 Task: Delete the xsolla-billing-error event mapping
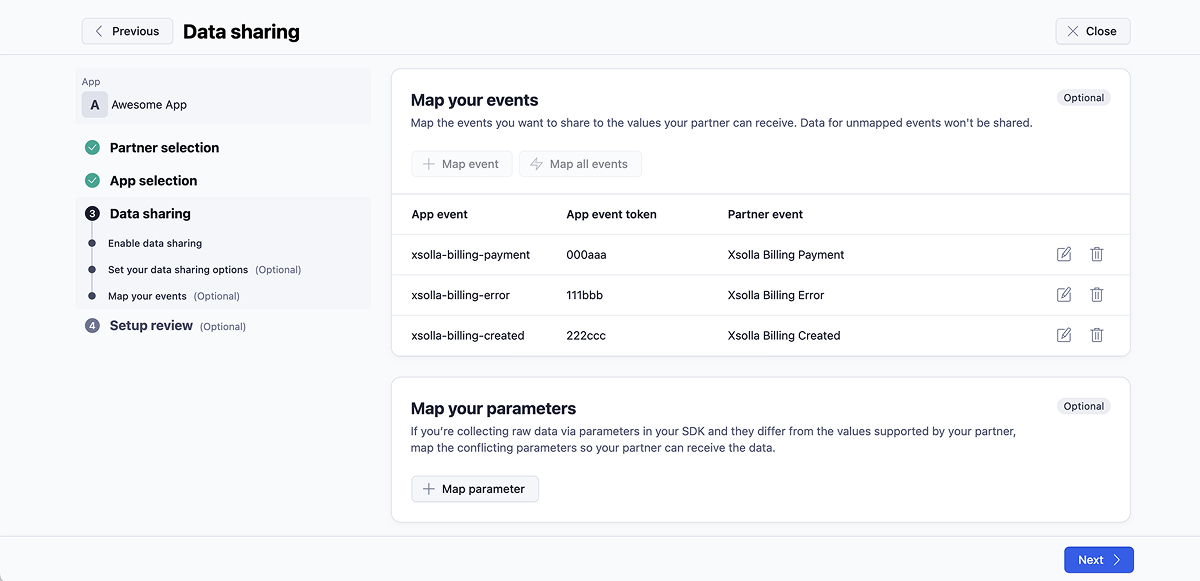[x=1096, y=295]
